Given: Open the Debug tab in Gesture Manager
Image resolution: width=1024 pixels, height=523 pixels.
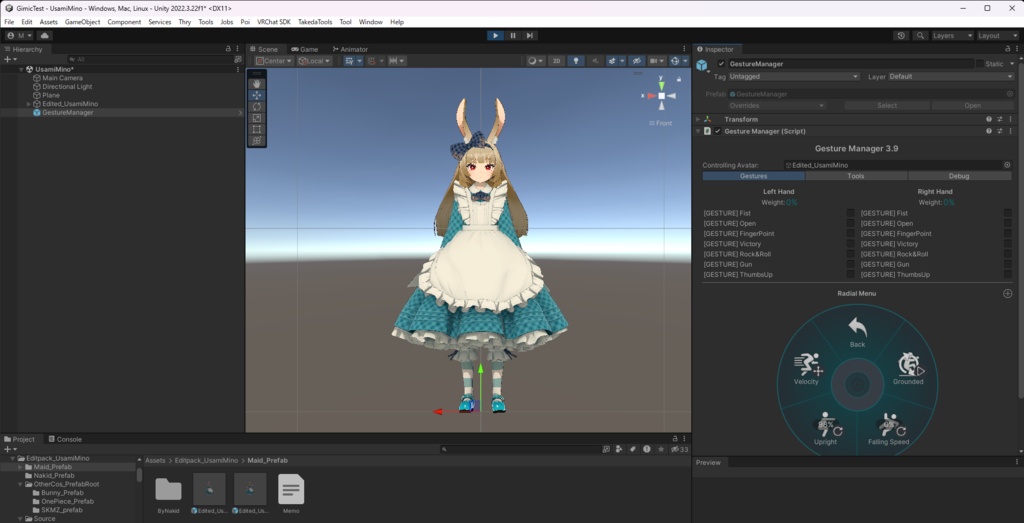Looking at the screenshot, I should [959, 176].
